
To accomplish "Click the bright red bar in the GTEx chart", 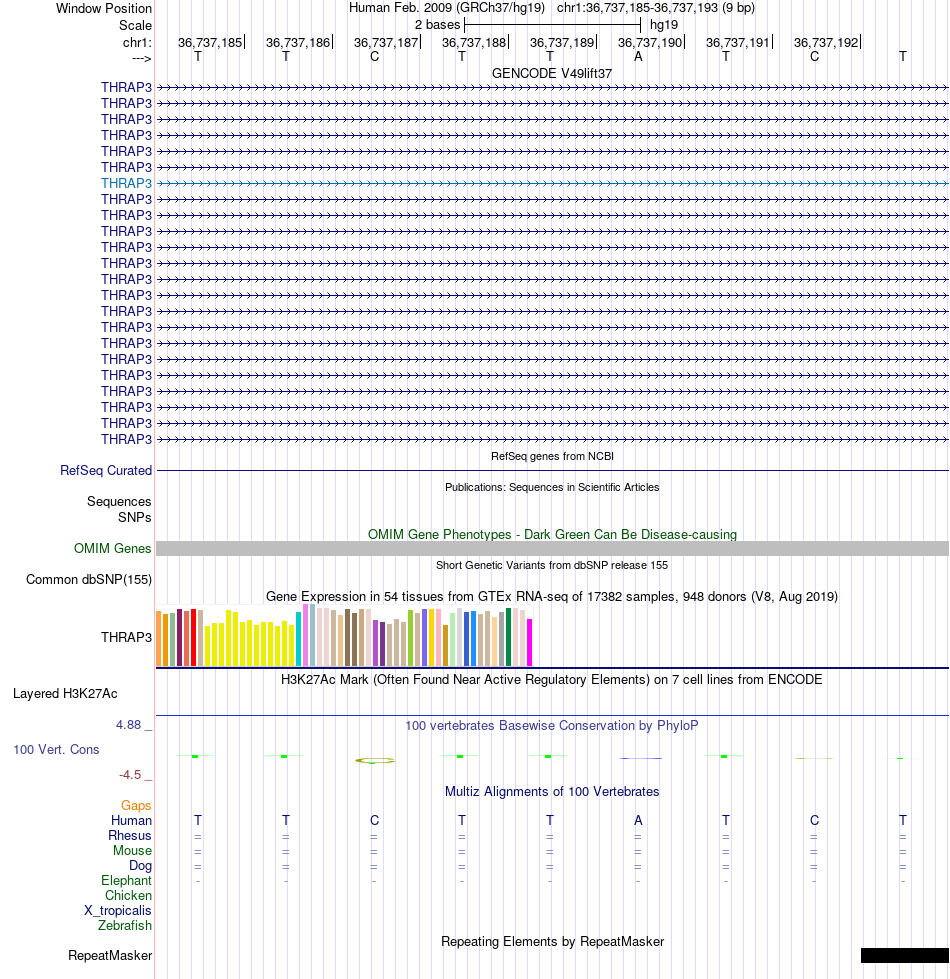I will 193,637.
